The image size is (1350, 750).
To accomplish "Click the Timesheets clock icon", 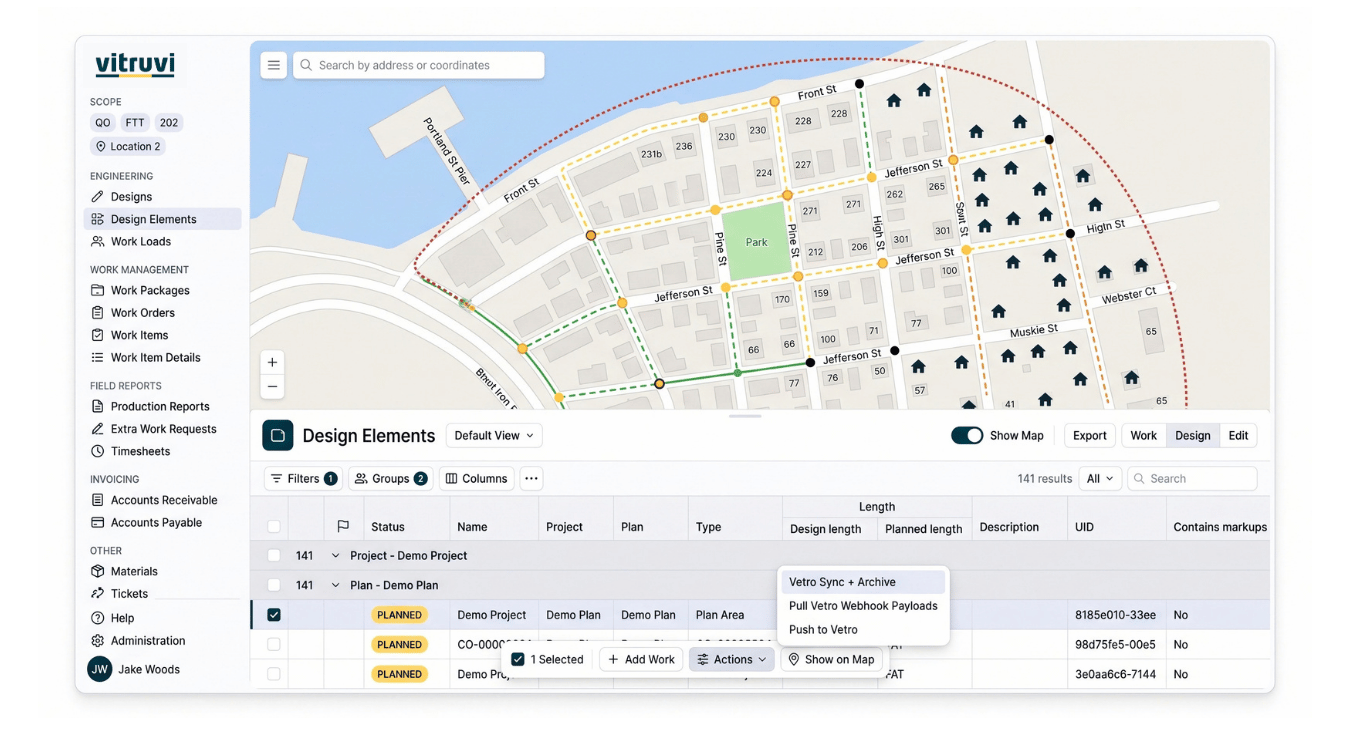I will (97, 452).
